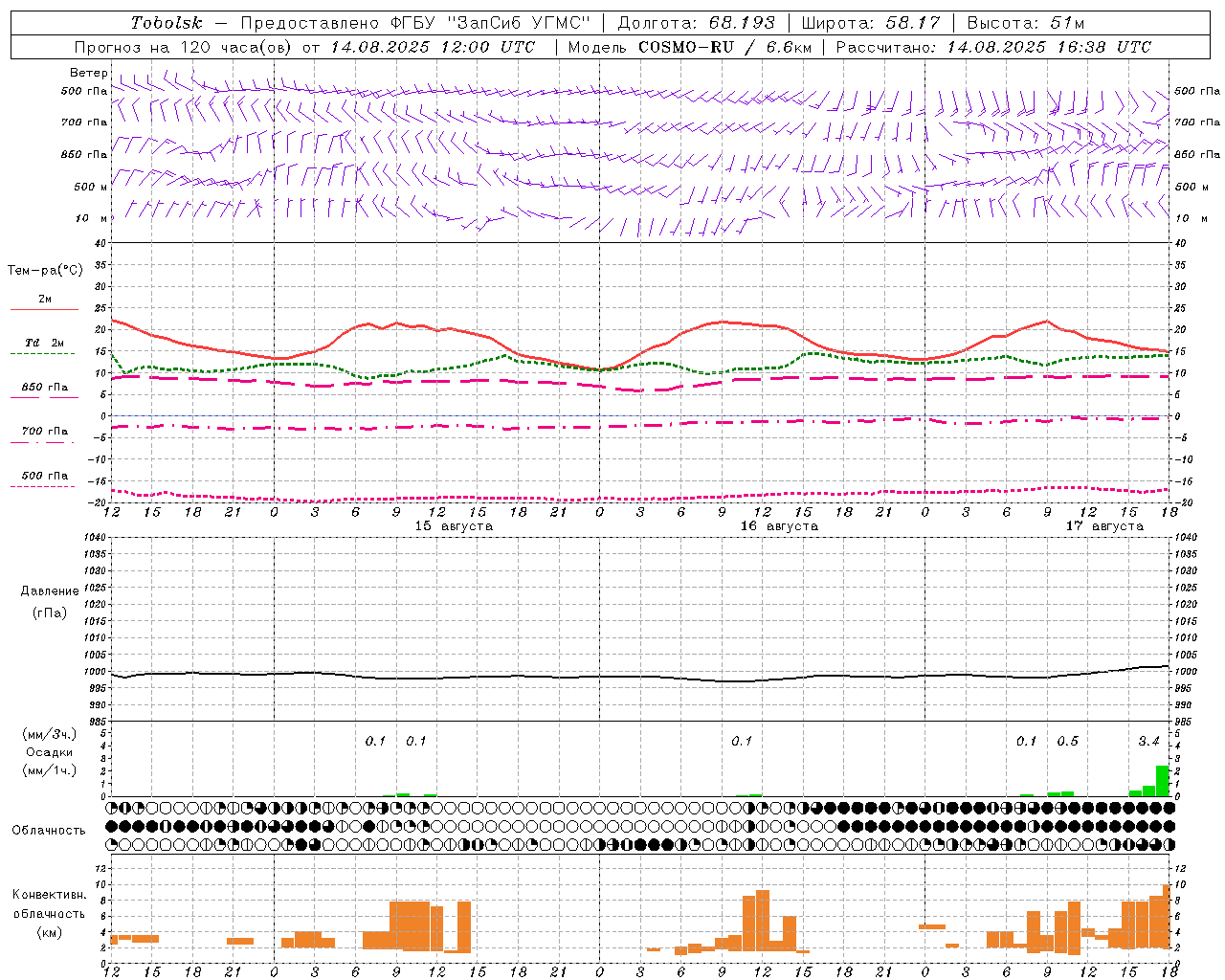Click the 'Конвективн.' label
Screen dimensions: 1225x980
coord(50,895)
